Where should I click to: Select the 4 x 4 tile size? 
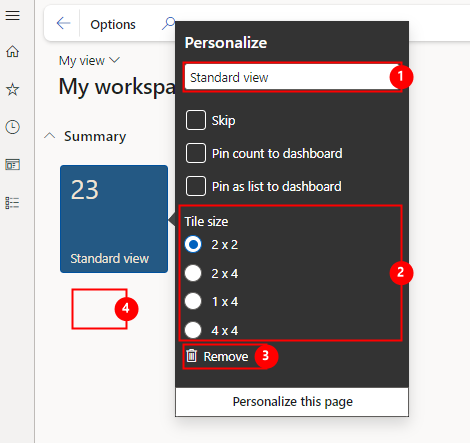(x=193, y=330)
